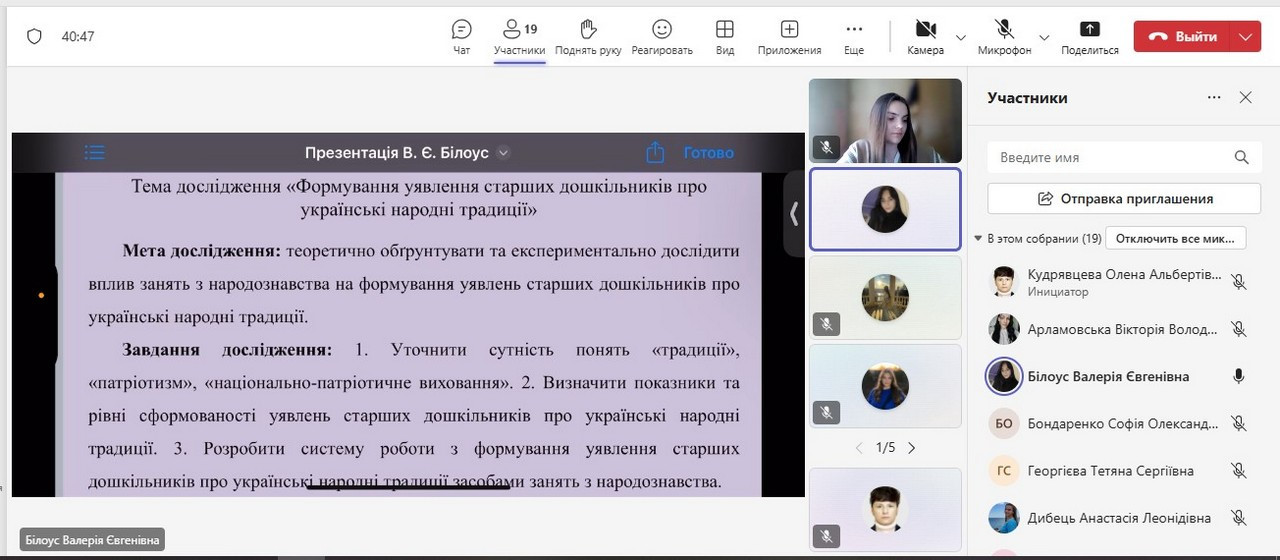Expand the microphone options dropdown arrow

(x=1044, y=37)
